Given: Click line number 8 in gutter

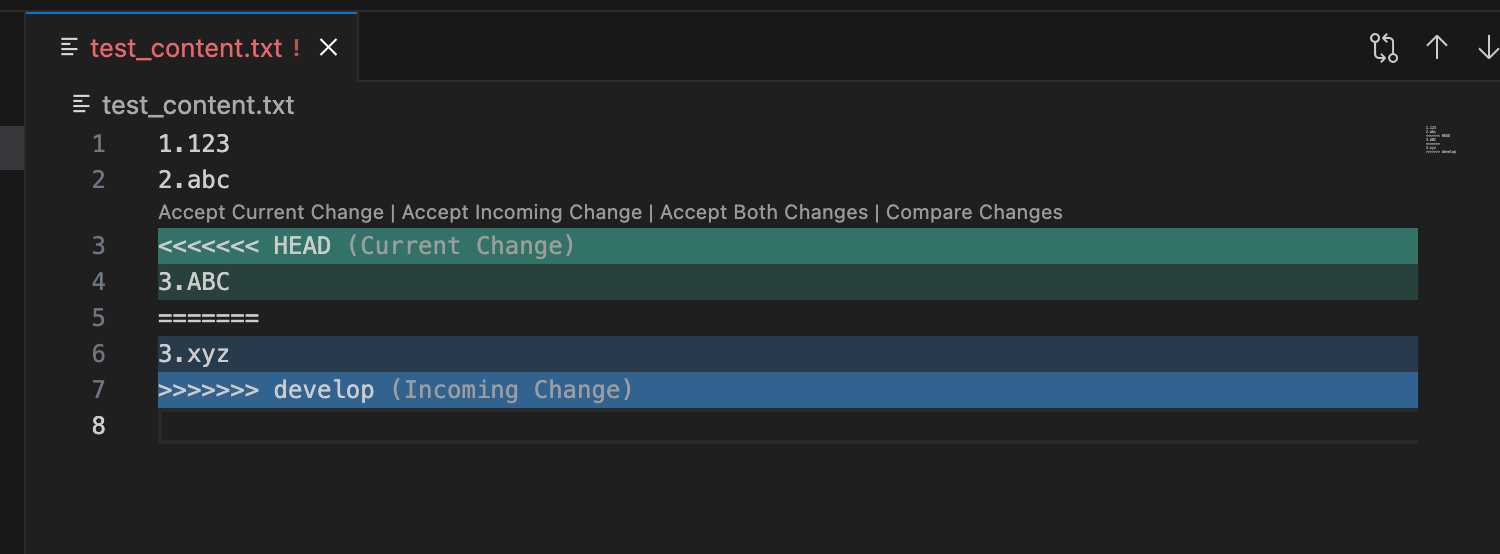Looking at the screenshot, I should (98, 426).
